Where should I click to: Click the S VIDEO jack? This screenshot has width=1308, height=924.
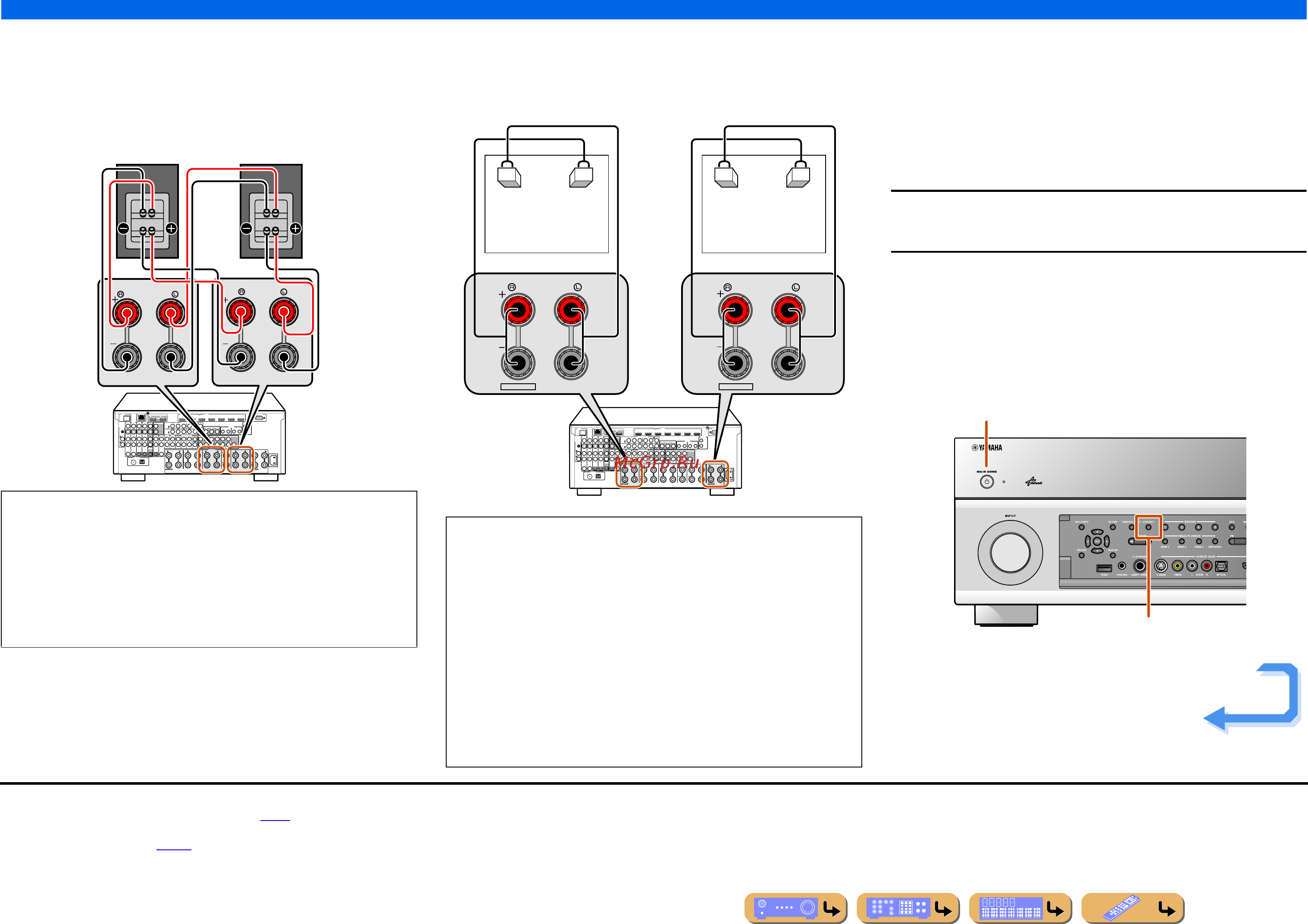click(1161, 566)
